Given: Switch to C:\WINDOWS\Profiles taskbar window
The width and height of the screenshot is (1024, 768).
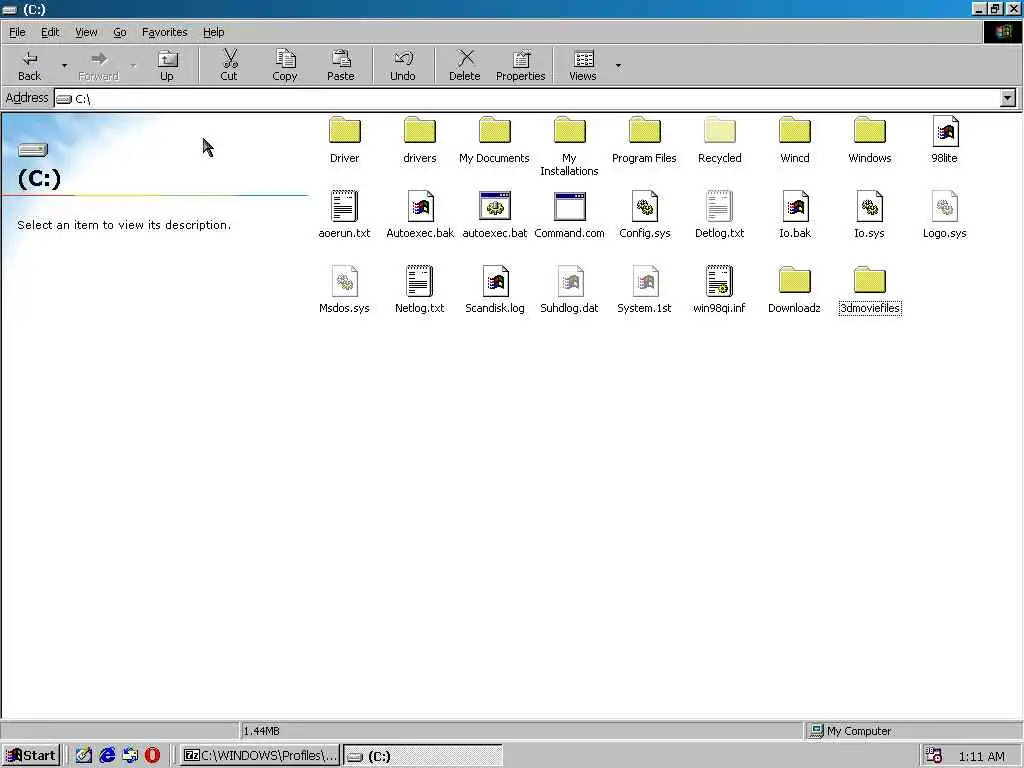Looking at the screenshot, I should click(x=260, y=756).
